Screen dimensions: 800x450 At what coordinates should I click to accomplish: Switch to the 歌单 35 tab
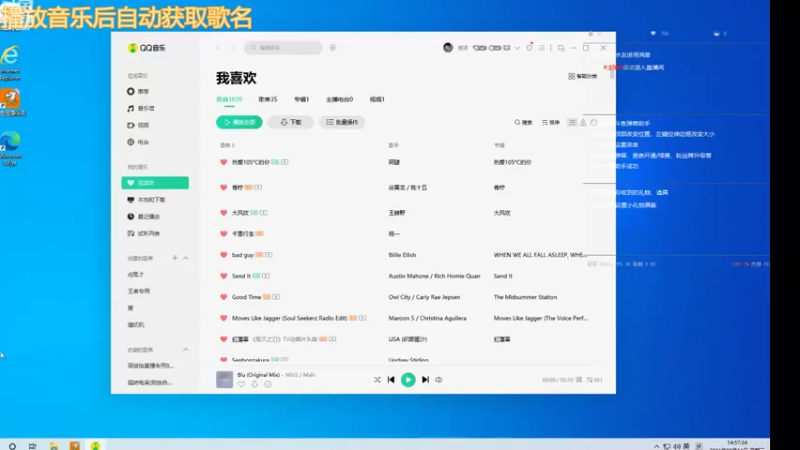[268, 99]
